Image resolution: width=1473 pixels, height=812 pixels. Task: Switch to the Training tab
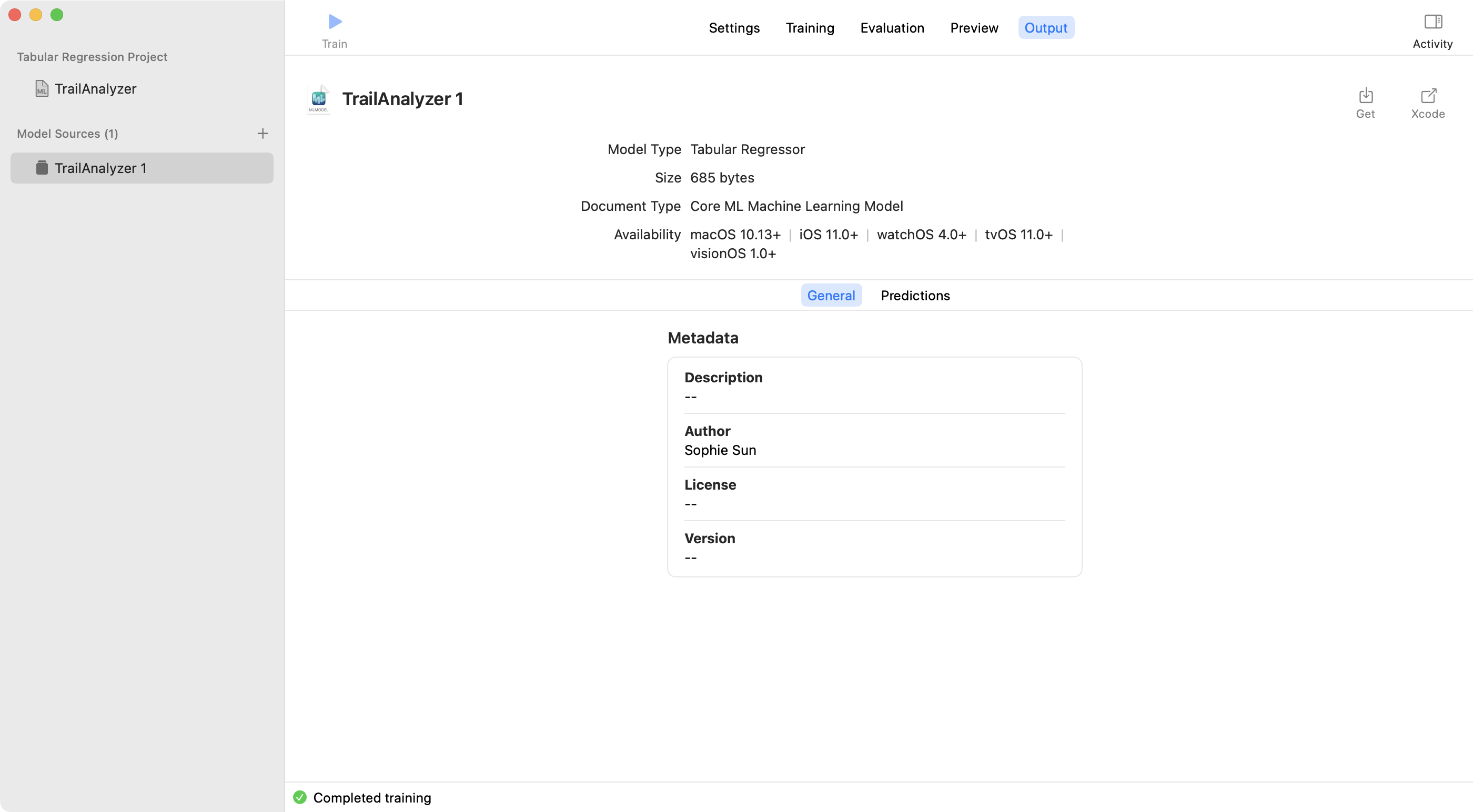(x=810, y=27)
